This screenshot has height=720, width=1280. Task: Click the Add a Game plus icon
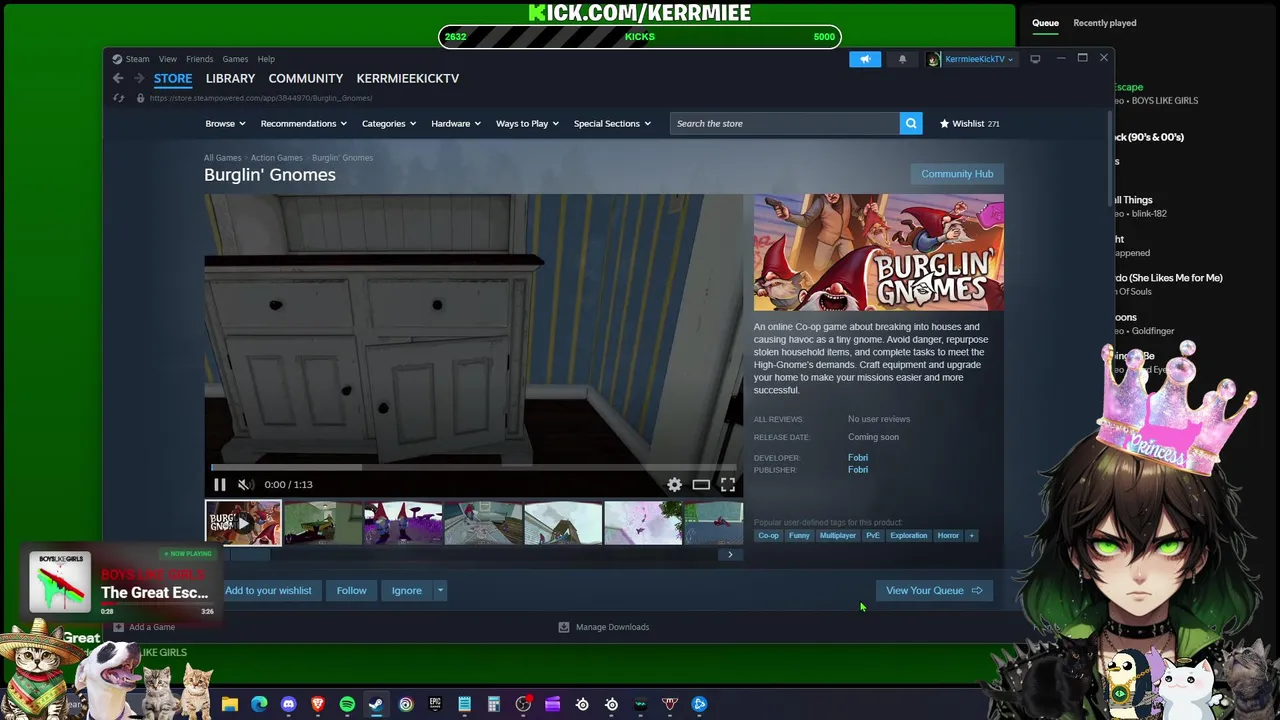pos(118,627)
